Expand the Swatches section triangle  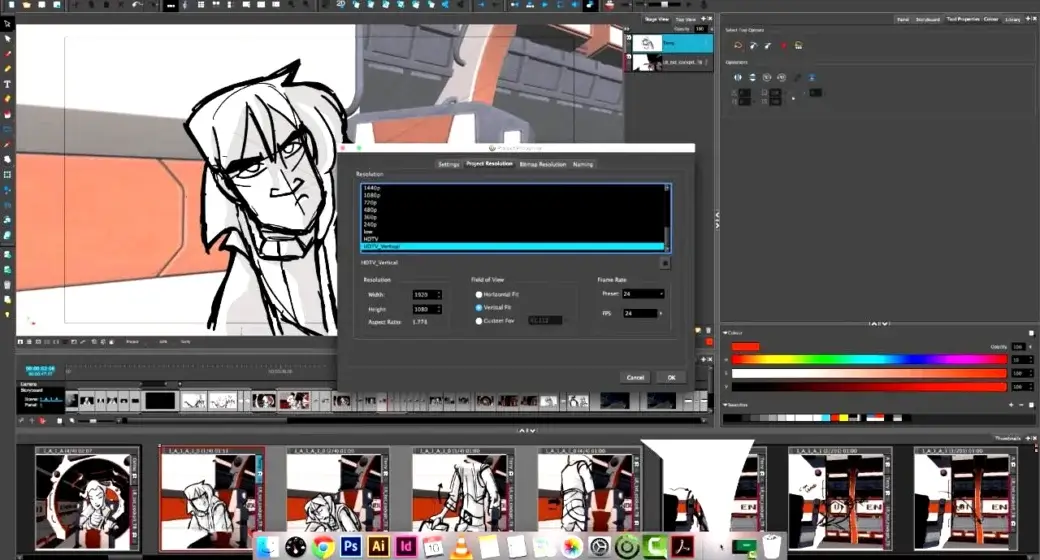tap(726, 404)
